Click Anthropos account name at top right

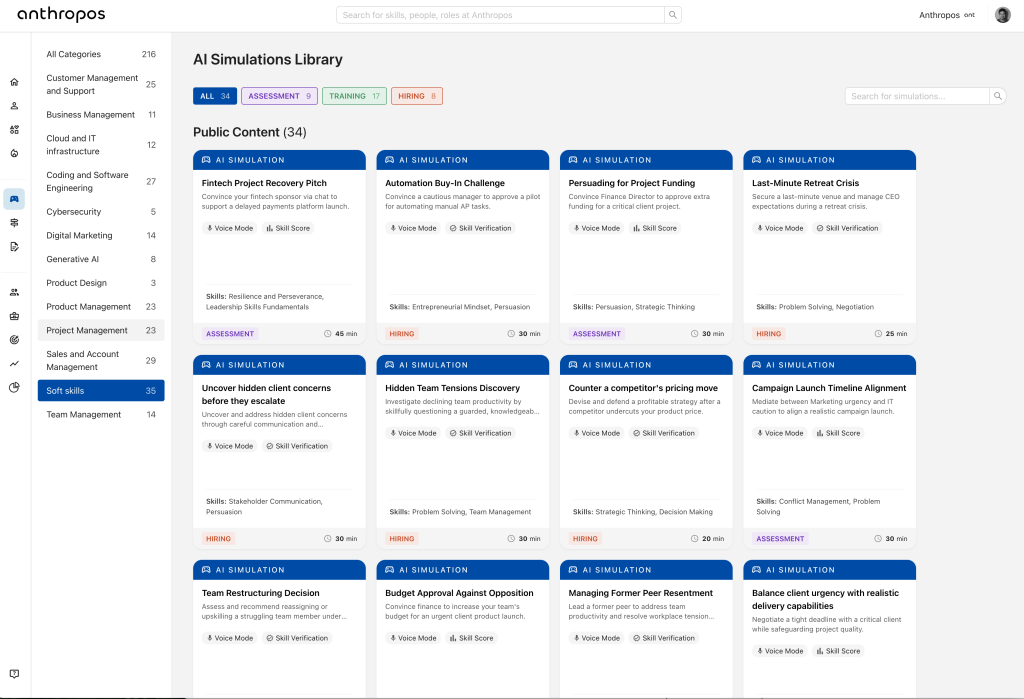point(939,15)
